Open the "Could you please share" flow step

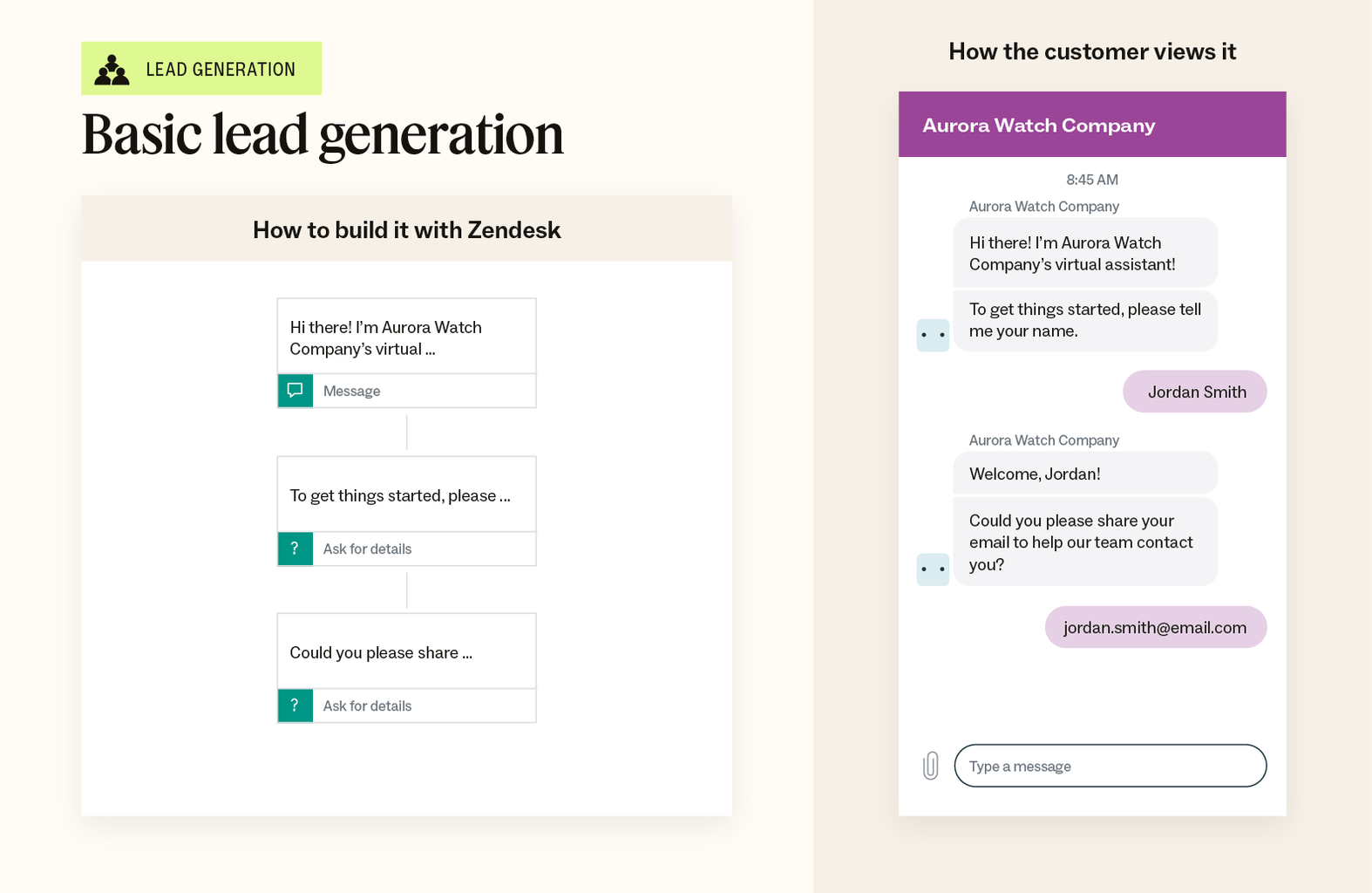[406, 652]
